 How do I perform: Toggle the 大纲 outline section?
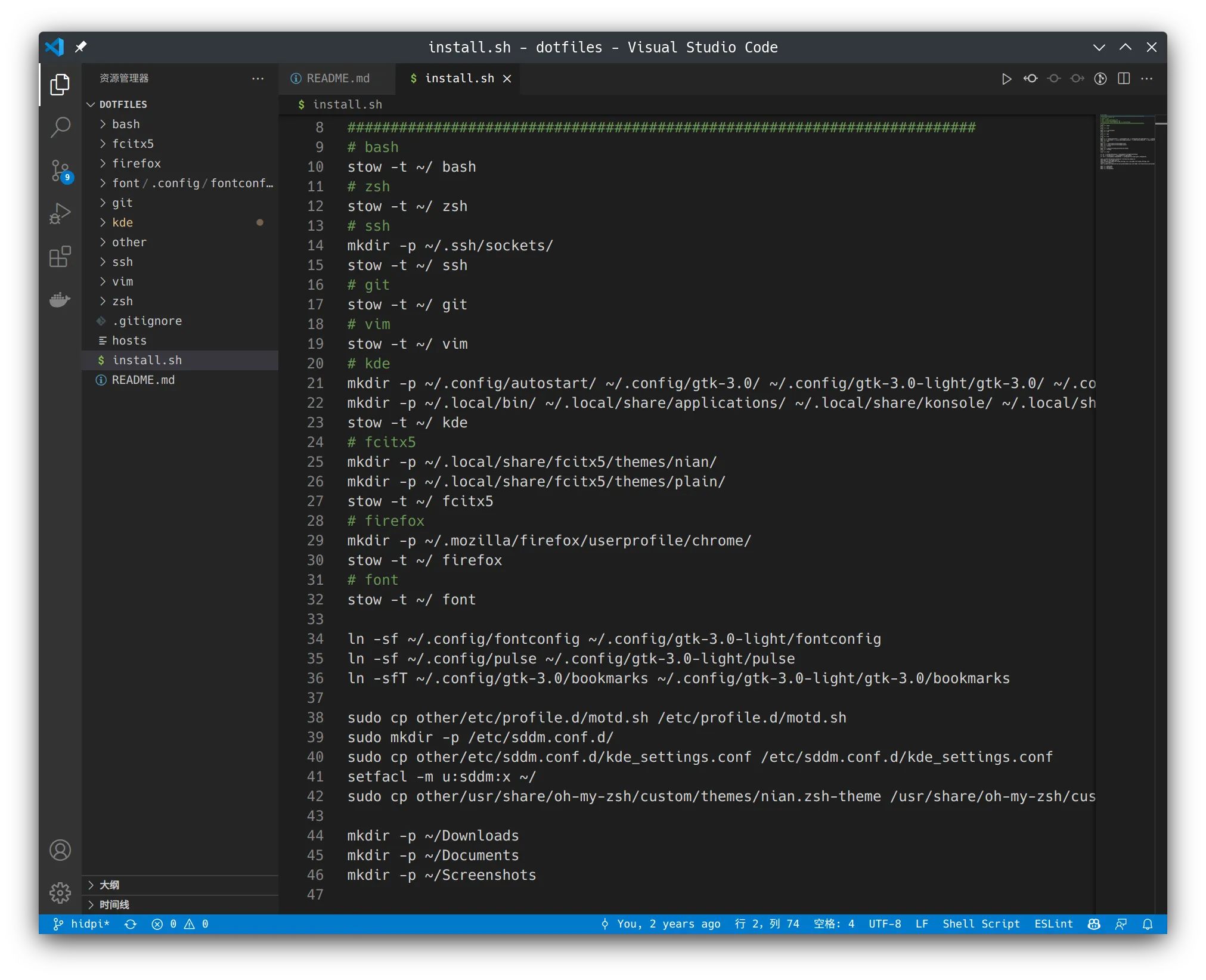[110, 885]
